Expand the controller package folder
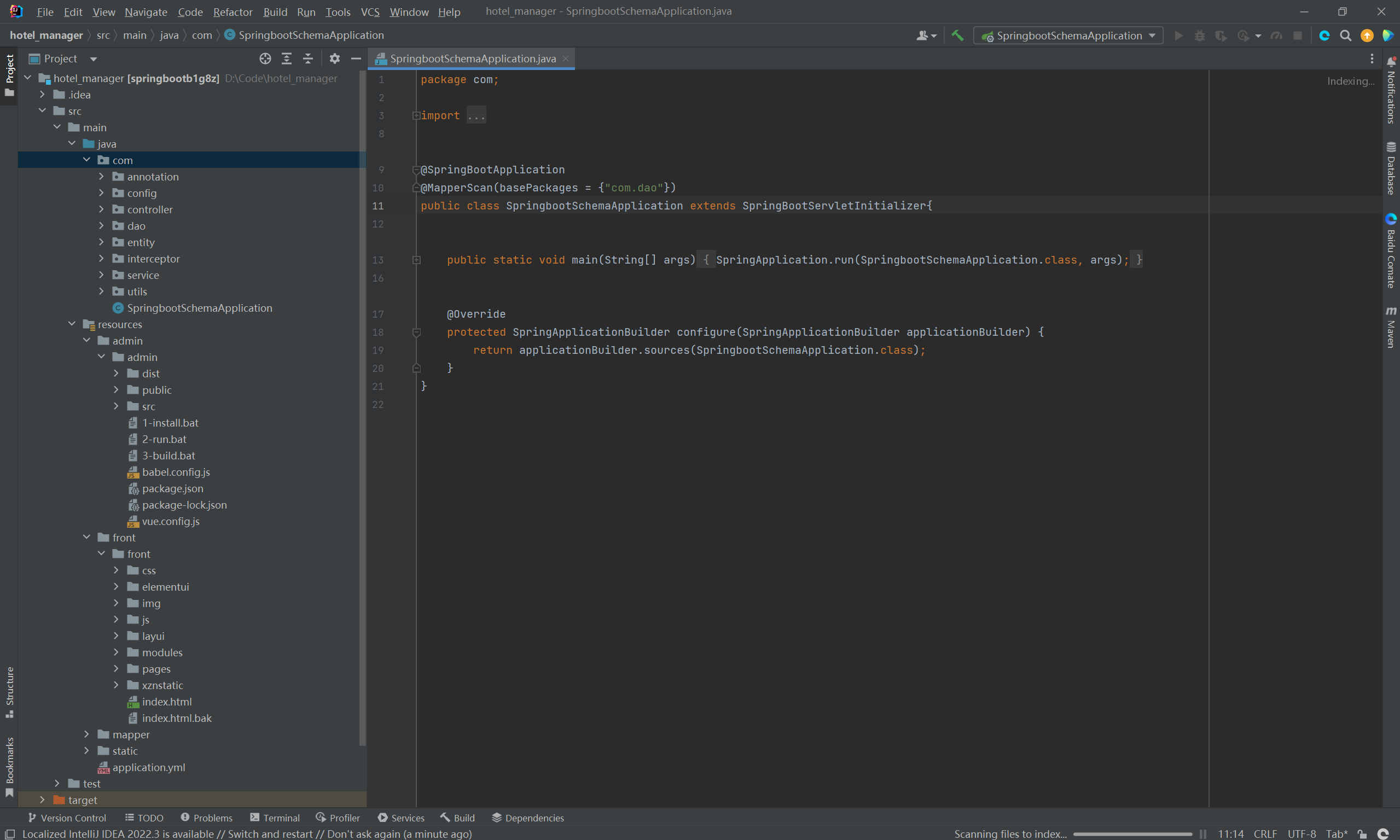The height and width of the screenshot is (840, 1400). click(x=101, y=209)
